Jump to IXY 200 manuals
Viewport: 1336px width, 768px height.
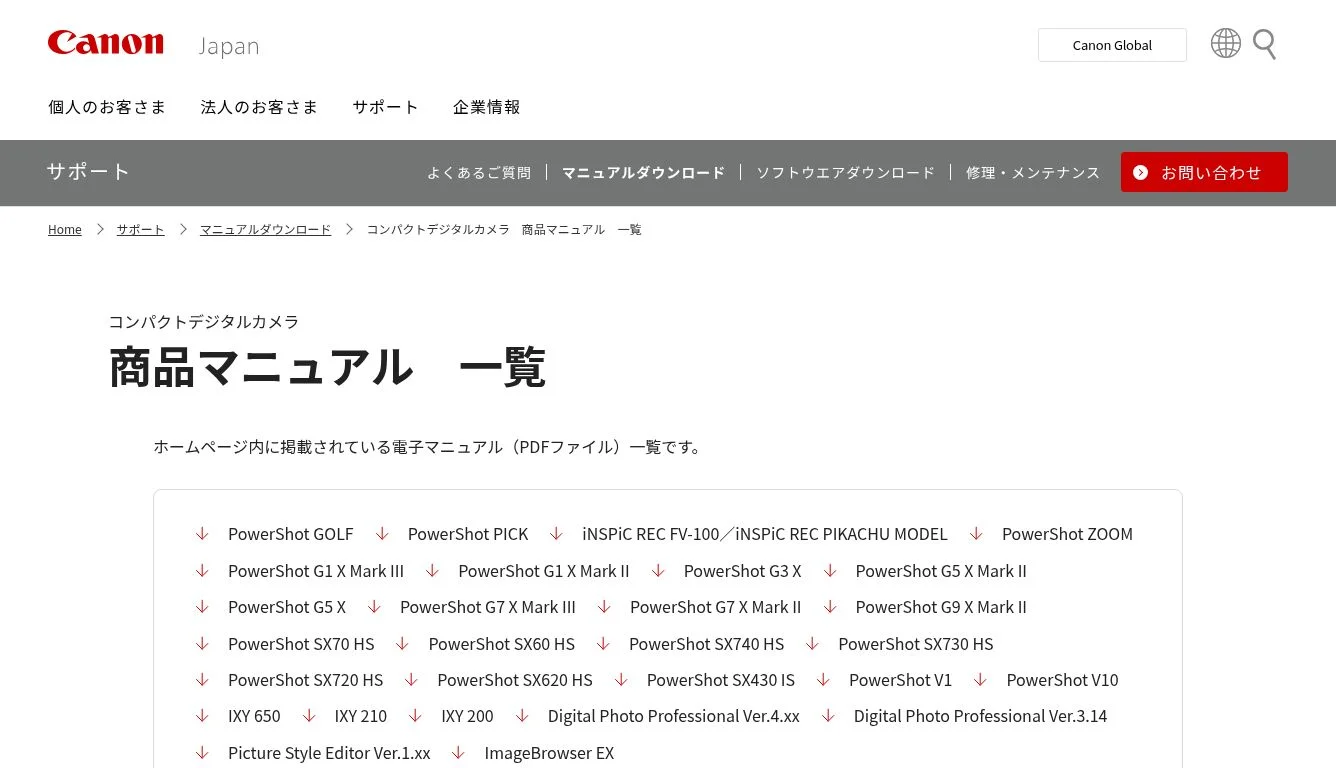(x=467, y=716)
